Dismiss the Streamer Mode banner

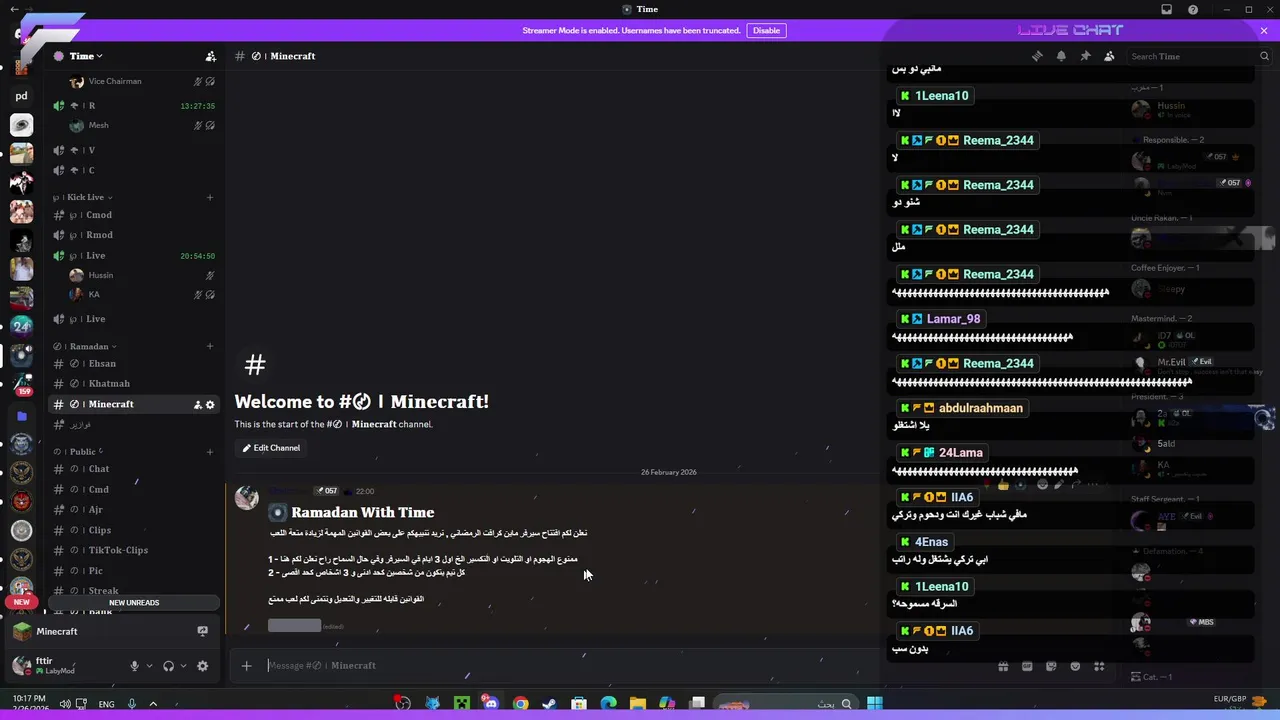click(1264, 30)
